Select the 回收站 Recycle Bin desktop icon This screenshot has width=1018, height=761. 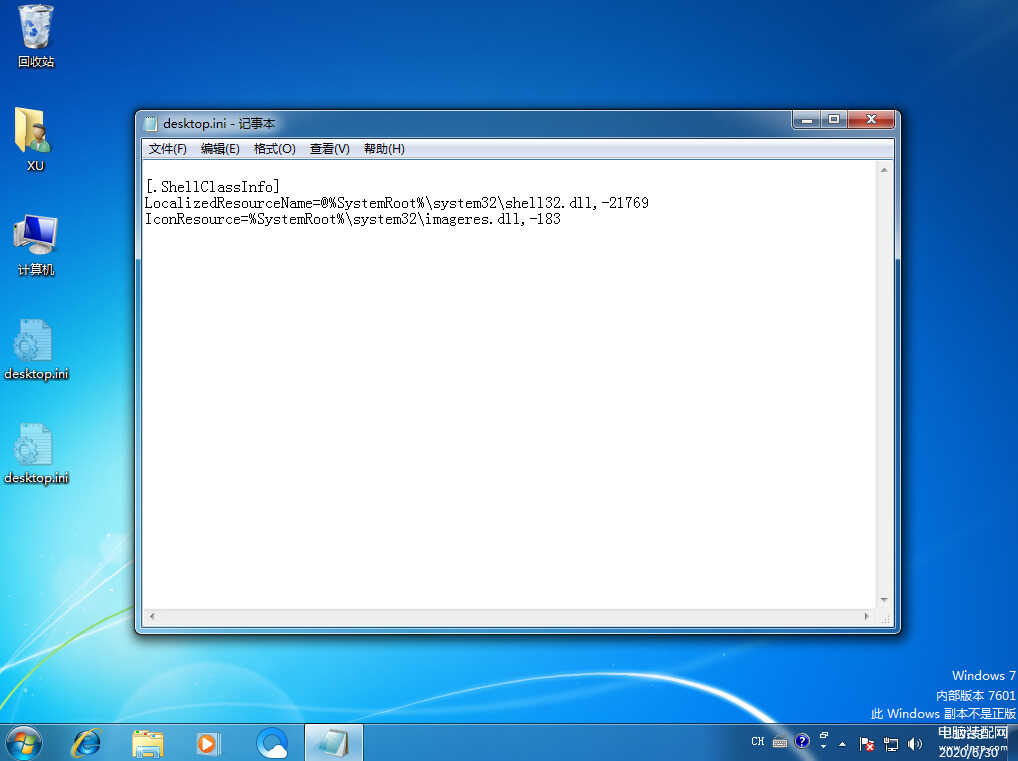coord(36,36)
